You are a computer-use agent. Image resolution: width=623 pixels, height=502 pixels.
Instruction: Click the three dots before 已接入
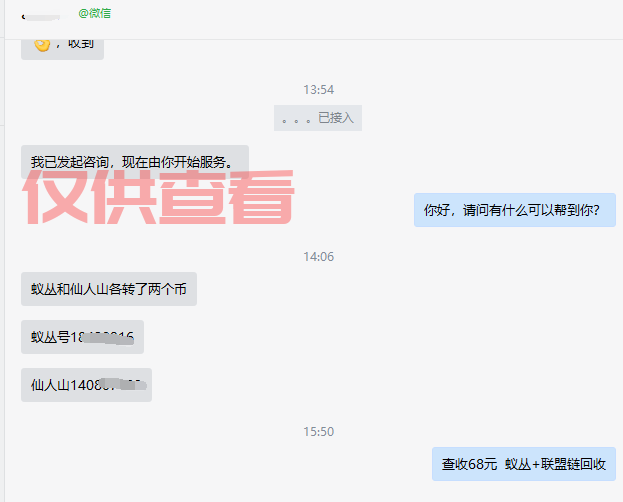pyautogui.click(x=296, y=120)
